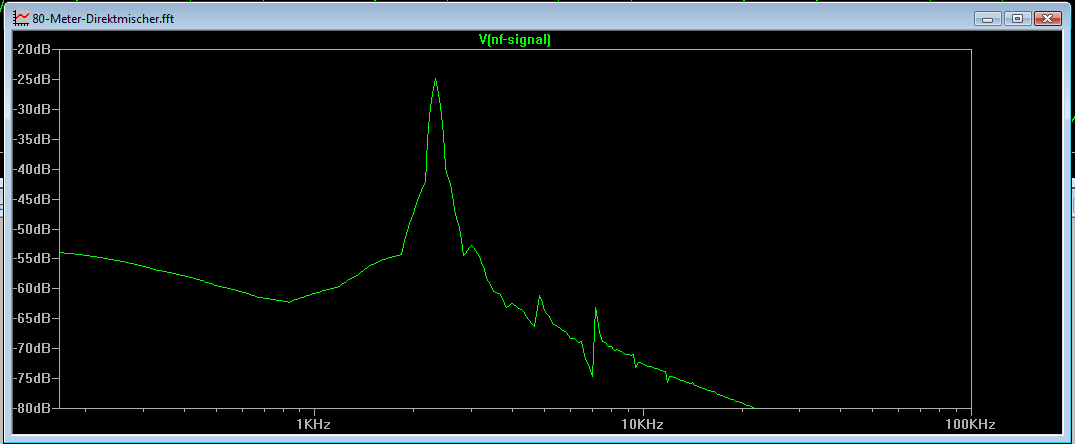1075x444 pixels.
Task: Click the LTspice waveform icon in title bar
Action: [21, 18]
